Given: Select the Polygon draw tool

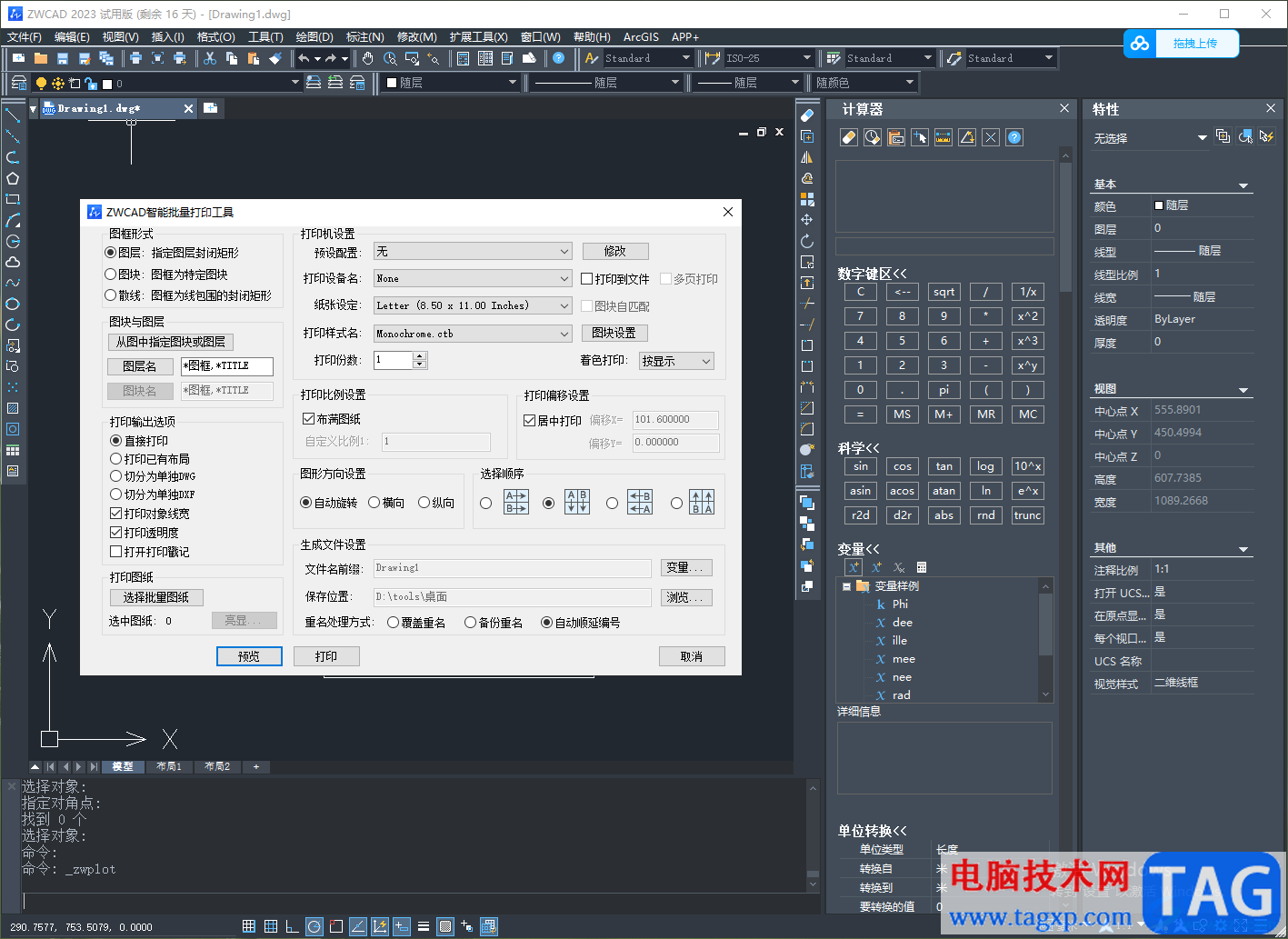Looking at the screenshot, I should 13,178.
